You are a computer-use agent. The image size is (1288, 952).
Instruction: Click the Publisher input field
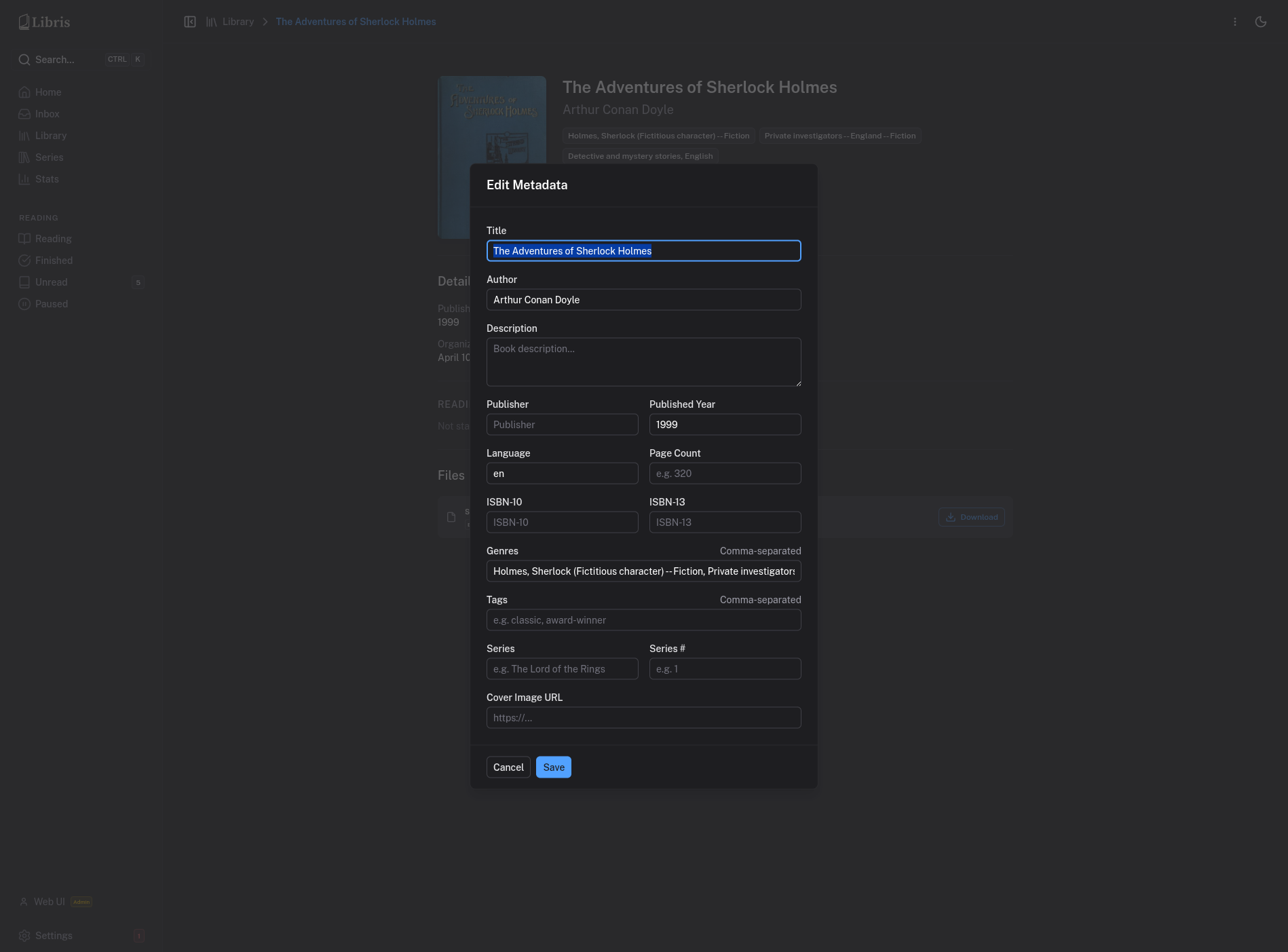point(562,425)
